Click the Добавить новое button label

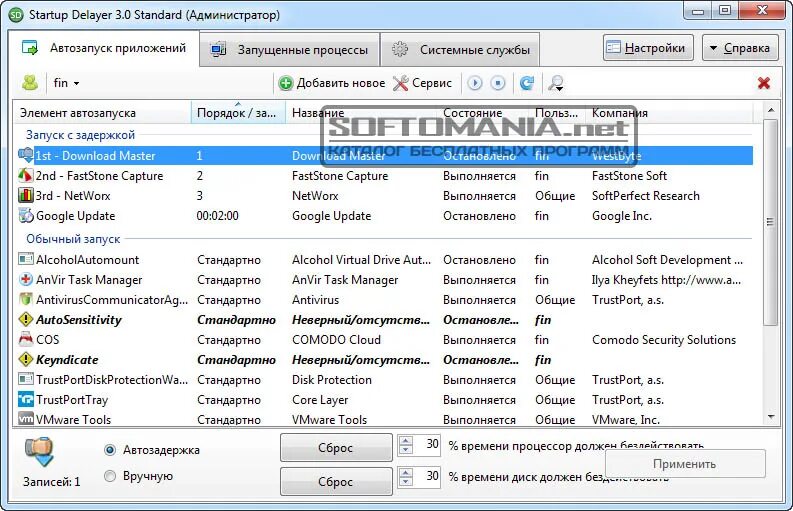coord(341,83)
